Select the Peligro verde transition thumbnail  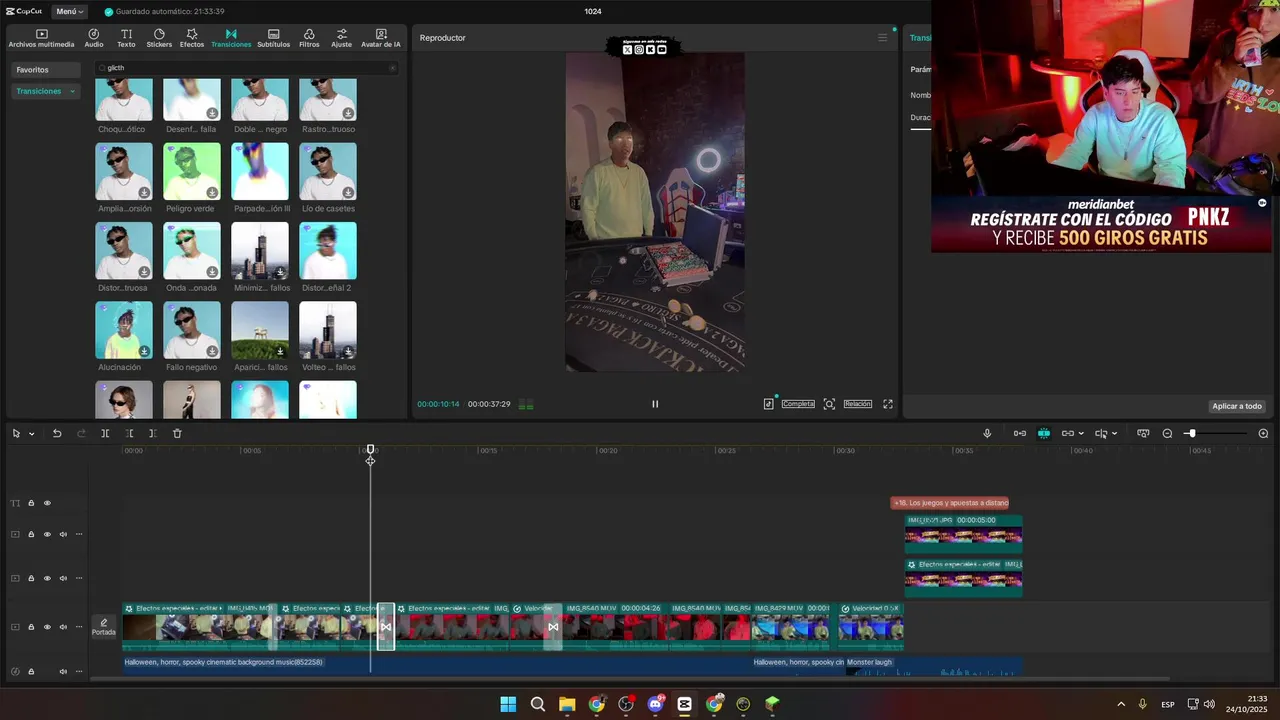tap(192, 171)
